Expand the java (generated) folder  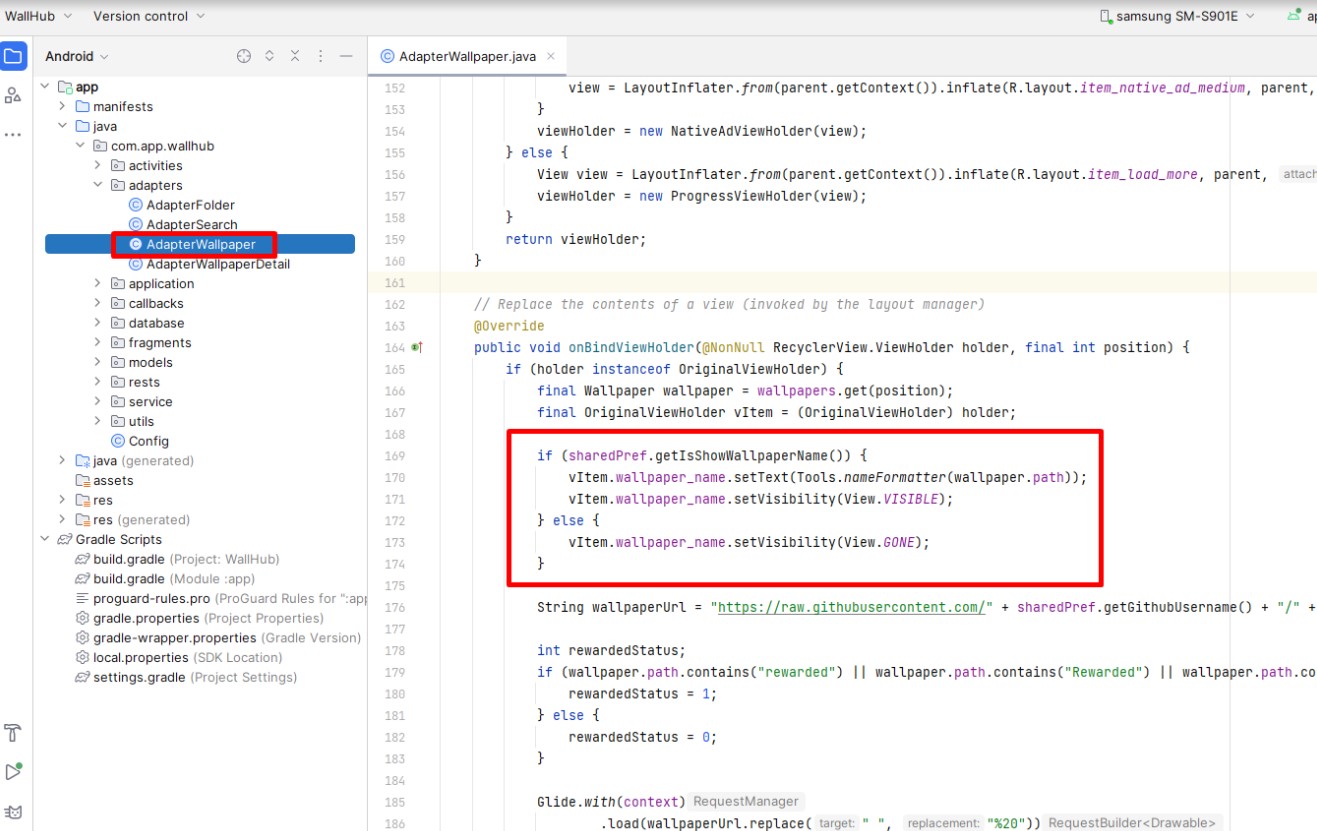click(62, 461)
